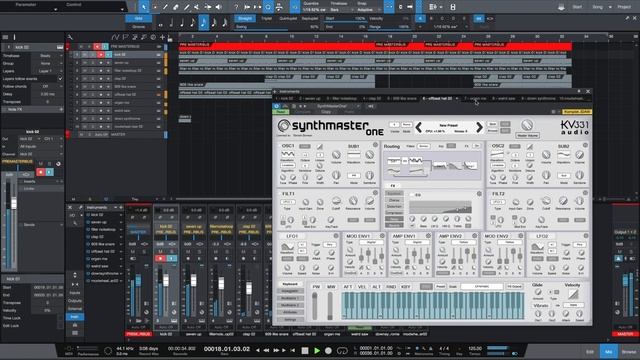Click the LFO1 waveform icon
The width and height of the screenshot is (640, 360).
287,247
